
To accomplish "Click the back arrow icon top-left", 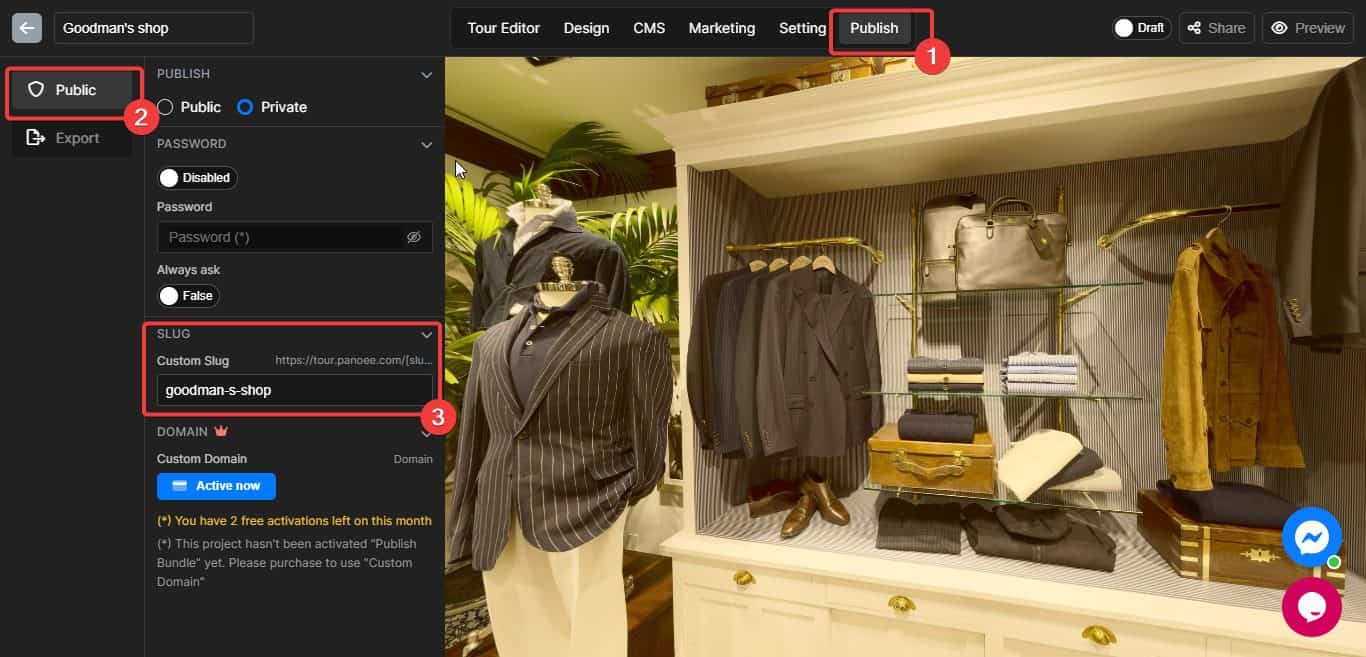I will click(26, 27).
